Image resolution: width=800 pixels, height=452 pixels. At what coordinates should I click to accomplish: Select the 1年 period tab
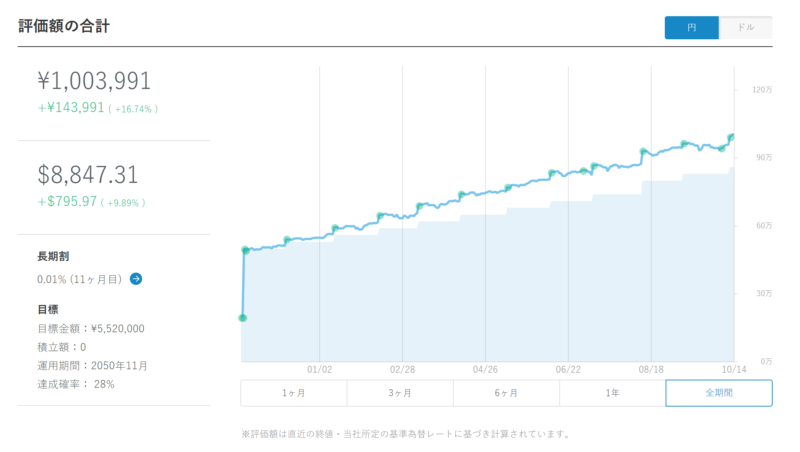[612, 393]
